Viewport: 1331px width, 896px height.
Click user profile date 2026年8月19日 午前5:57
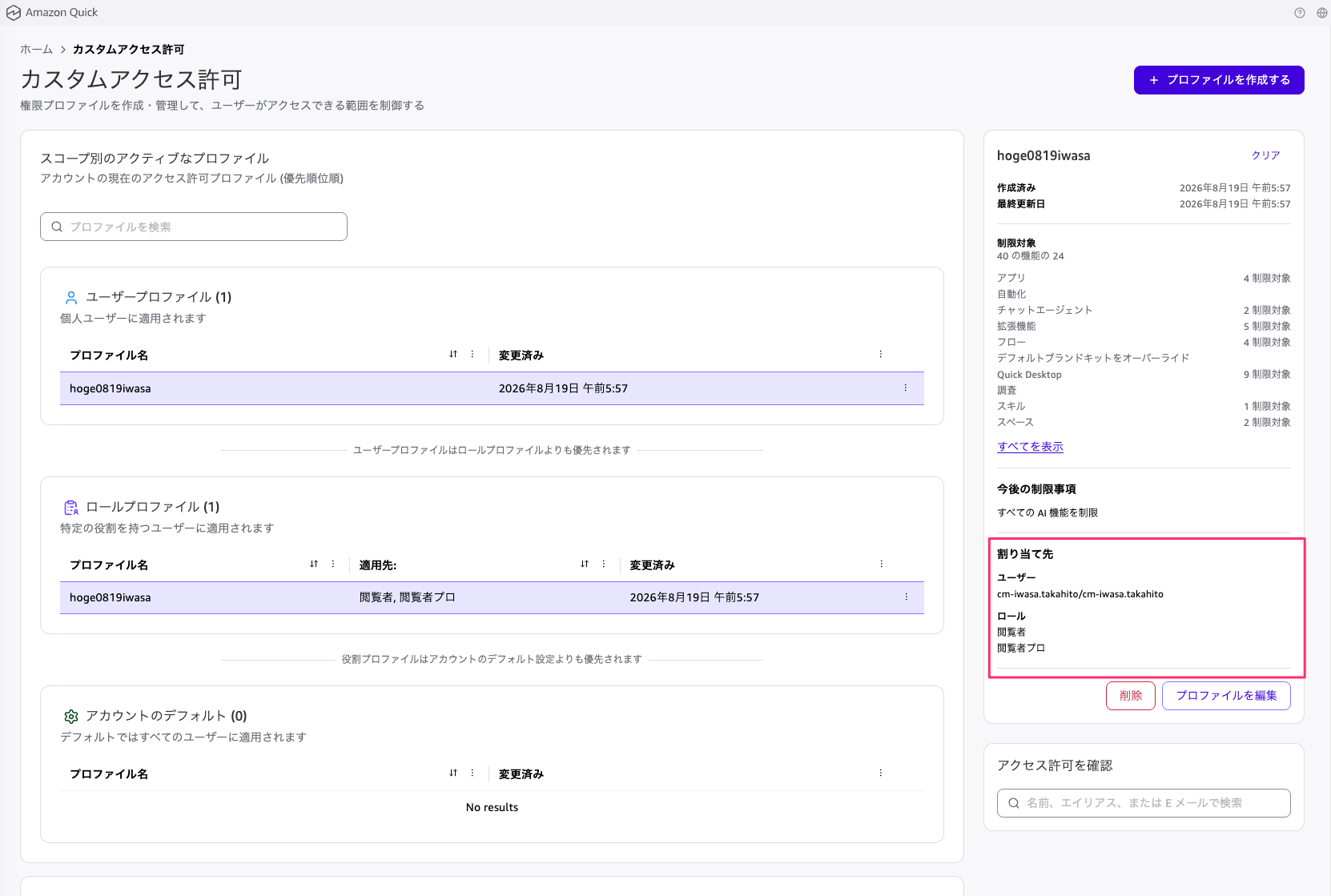[563, 388]
